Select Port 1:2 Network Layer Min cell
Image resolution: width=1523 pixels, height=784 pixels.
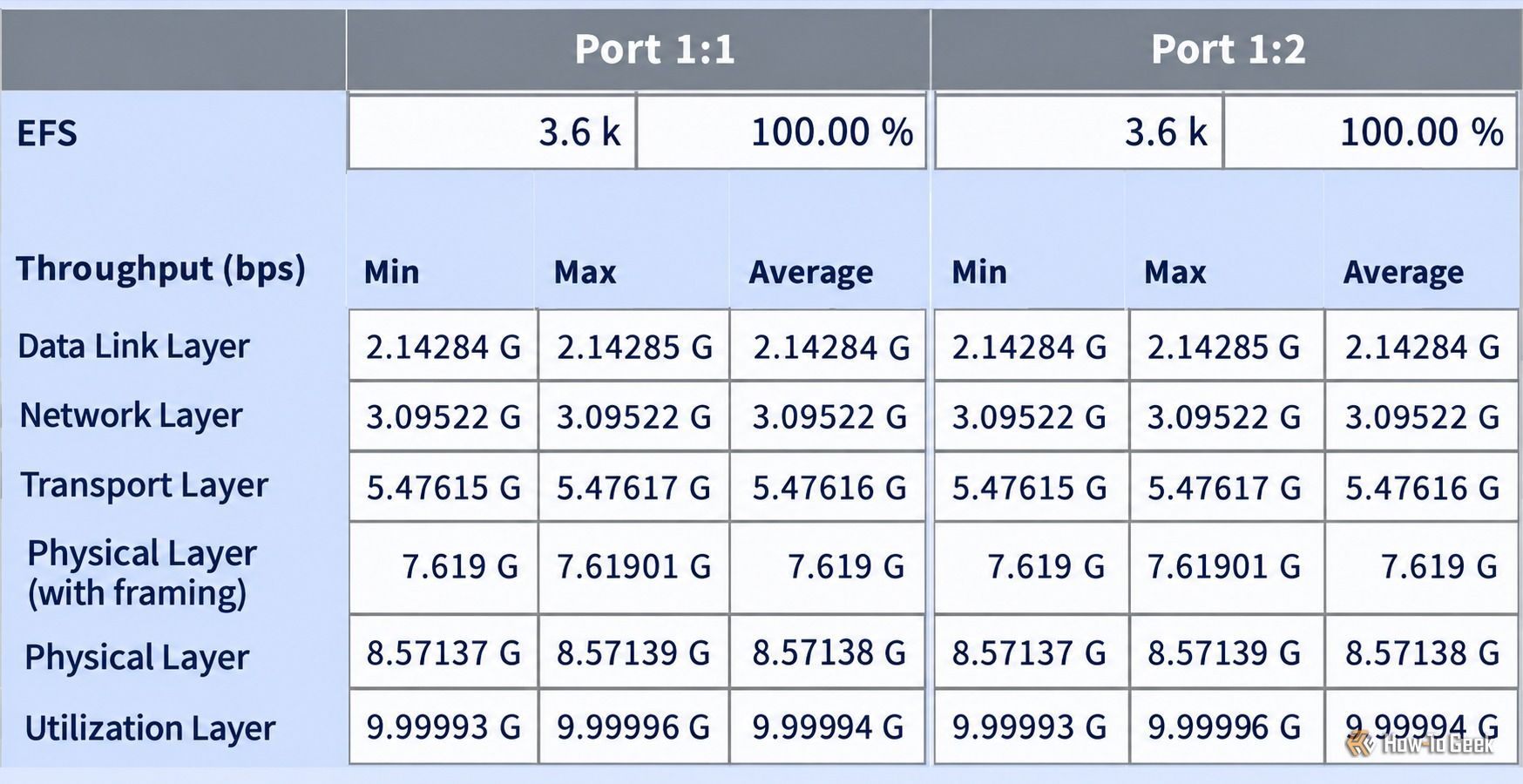pos(1031,416)
